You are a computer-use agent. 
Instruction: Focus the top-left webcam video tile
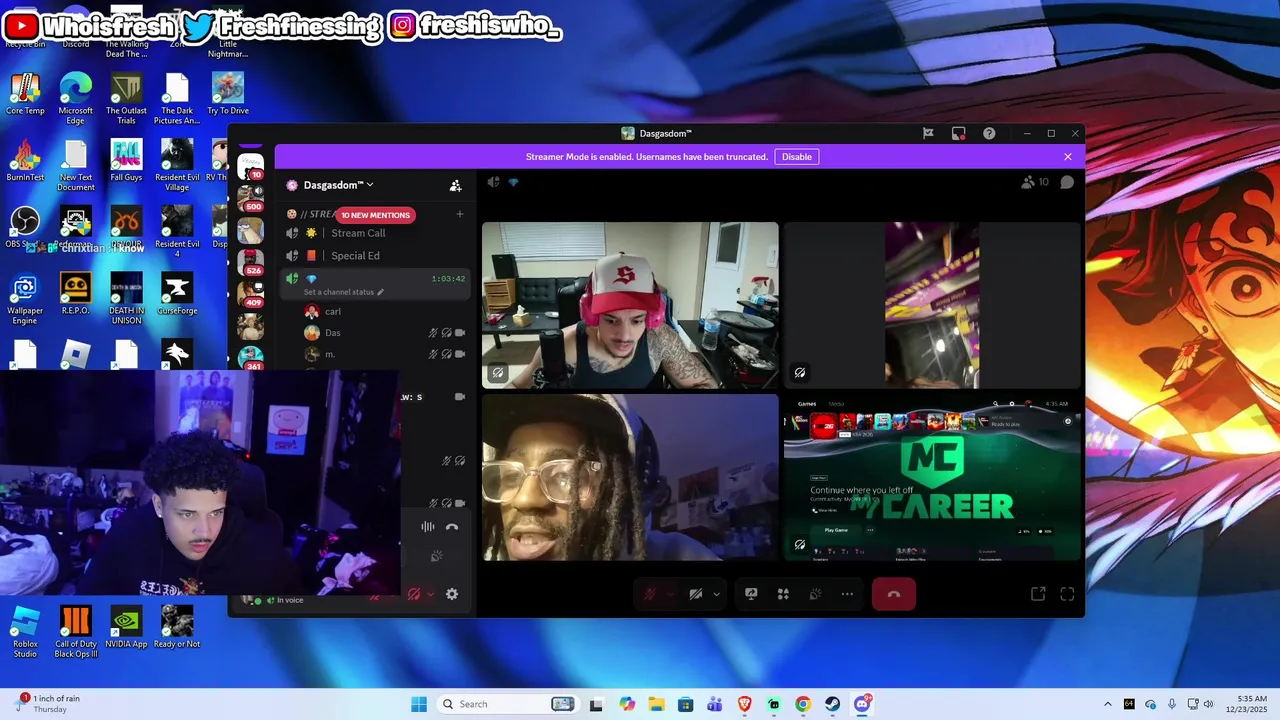[630, 305]
